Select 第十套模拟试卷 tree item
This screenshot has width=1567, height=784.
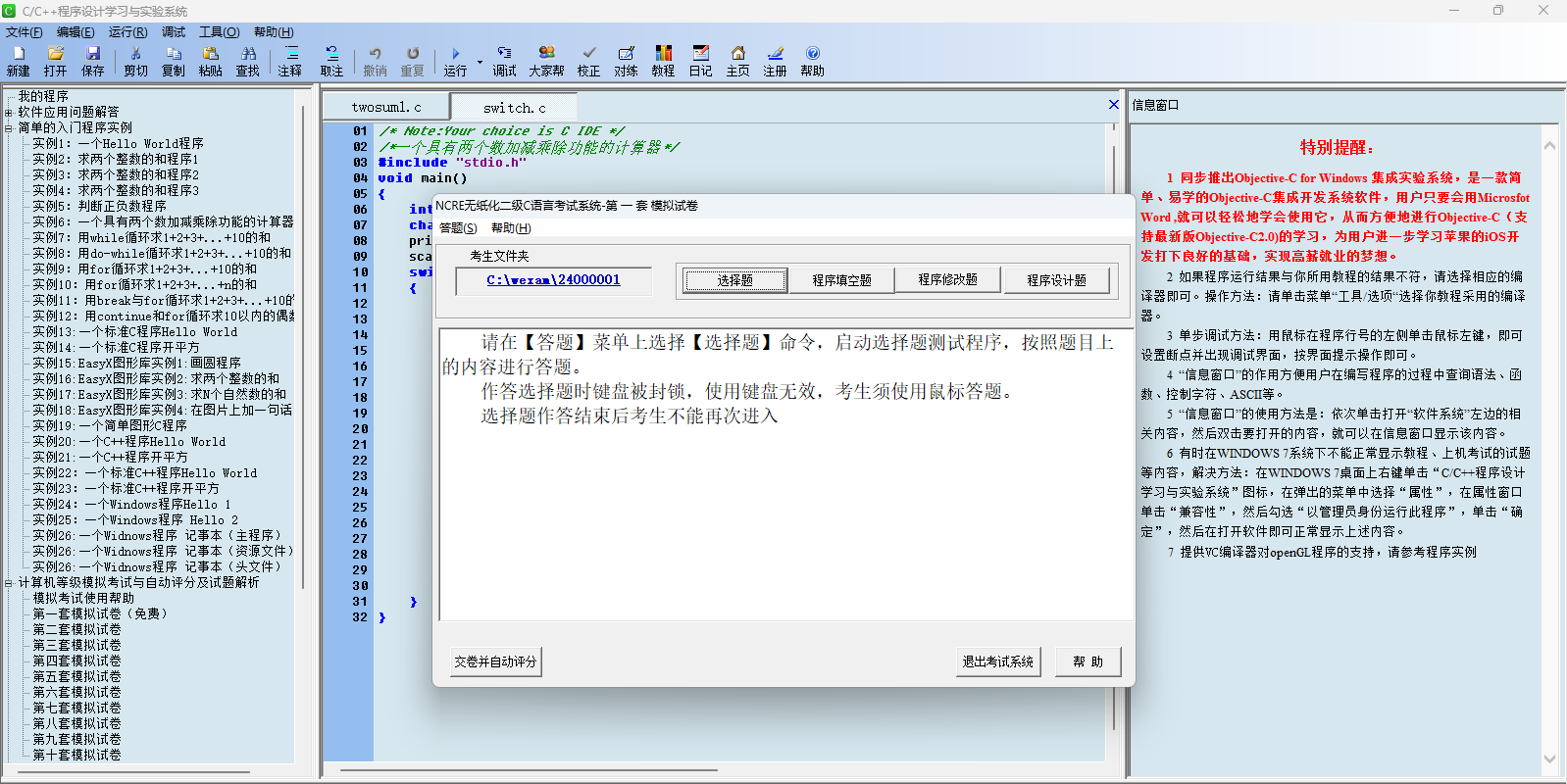[76, 755]
